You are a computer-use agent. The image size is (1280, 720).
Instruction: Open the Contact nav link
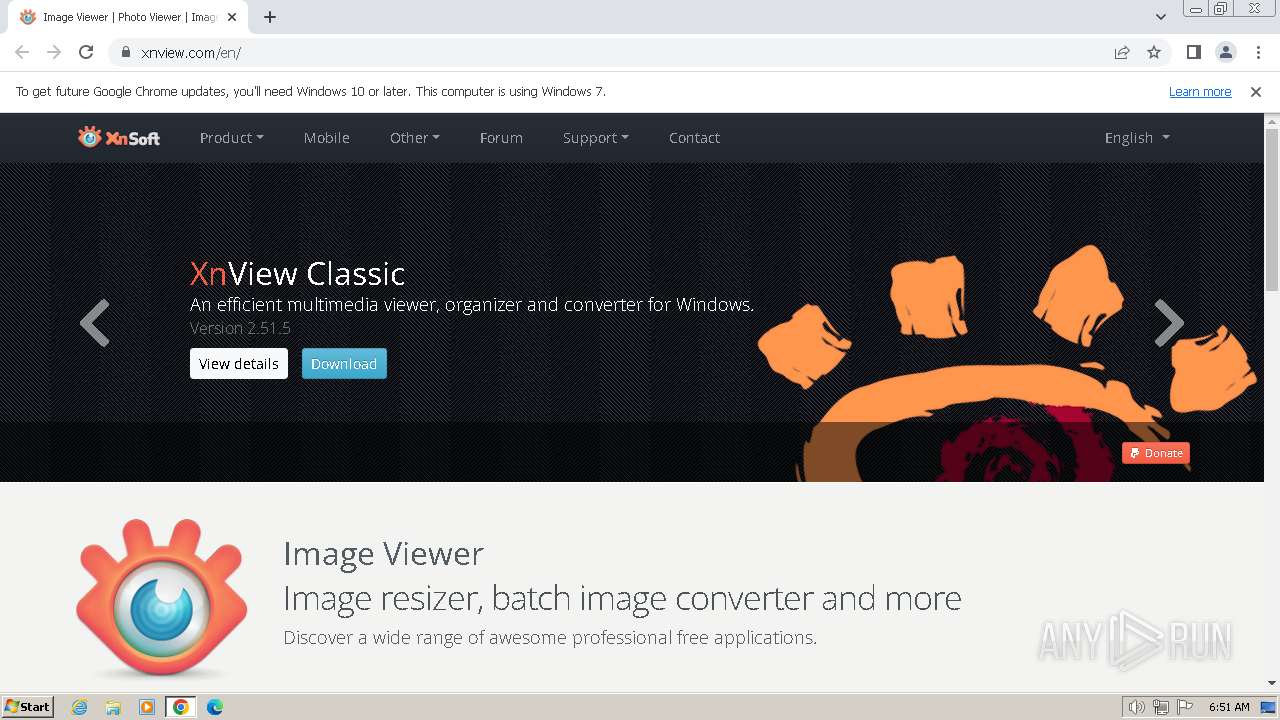tap(694, 138)
